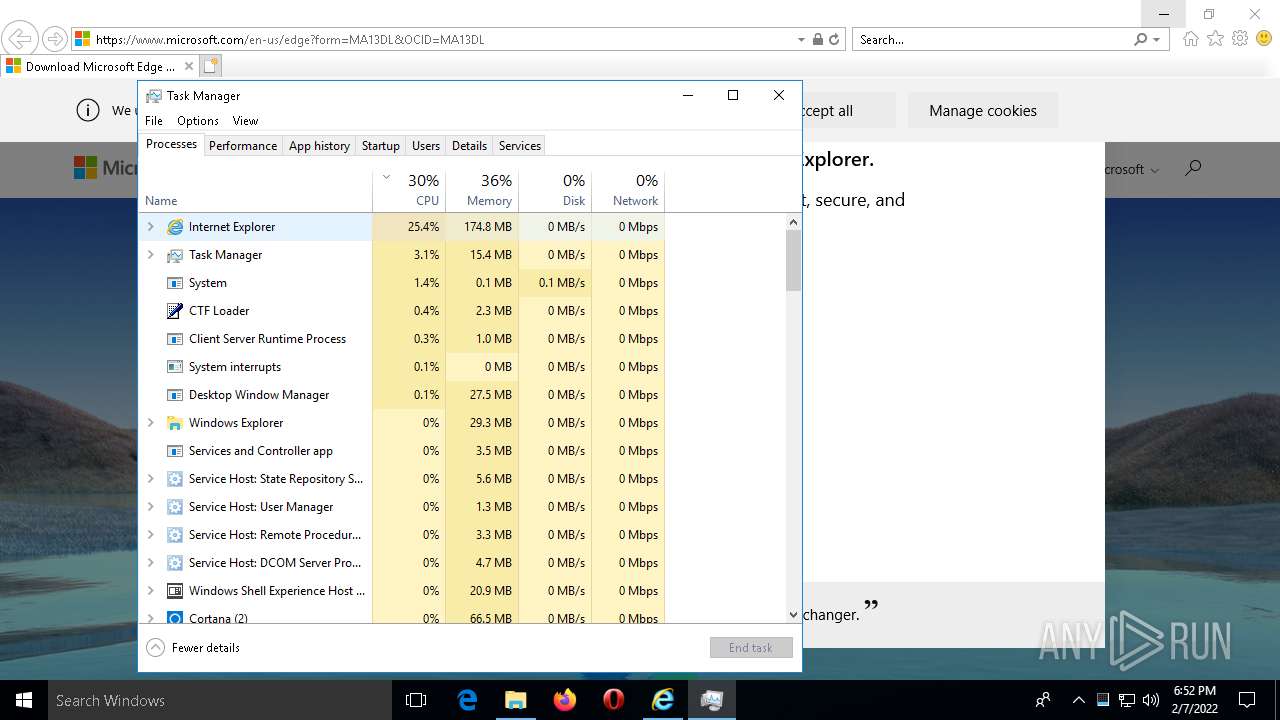This screenshot has width=1280, height=720.
Task: Collapse to Fewer details view
Action: 193,648
